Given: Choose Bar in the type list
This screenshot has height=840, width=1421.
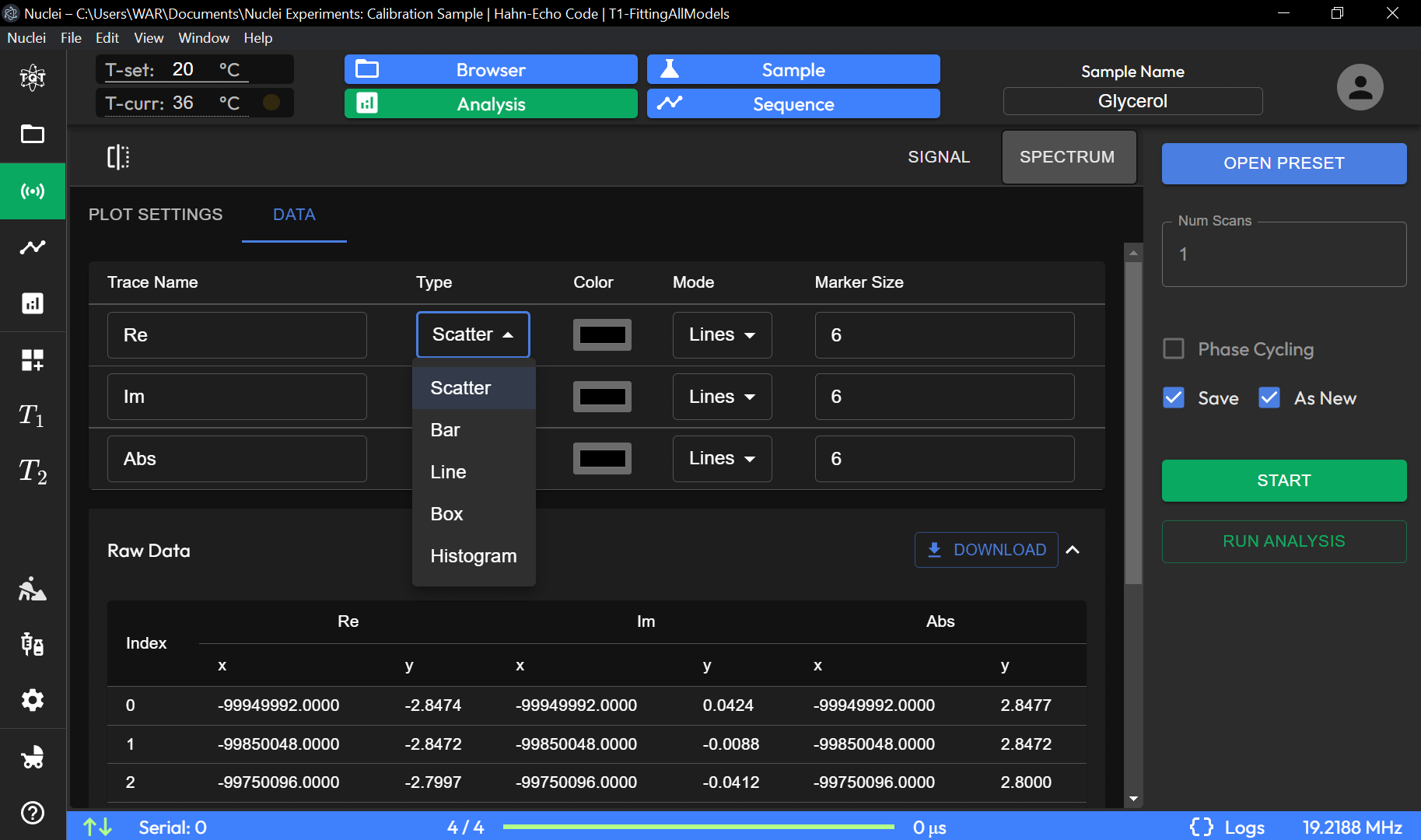Looking at the screenshot, I should tap(474, 430).
